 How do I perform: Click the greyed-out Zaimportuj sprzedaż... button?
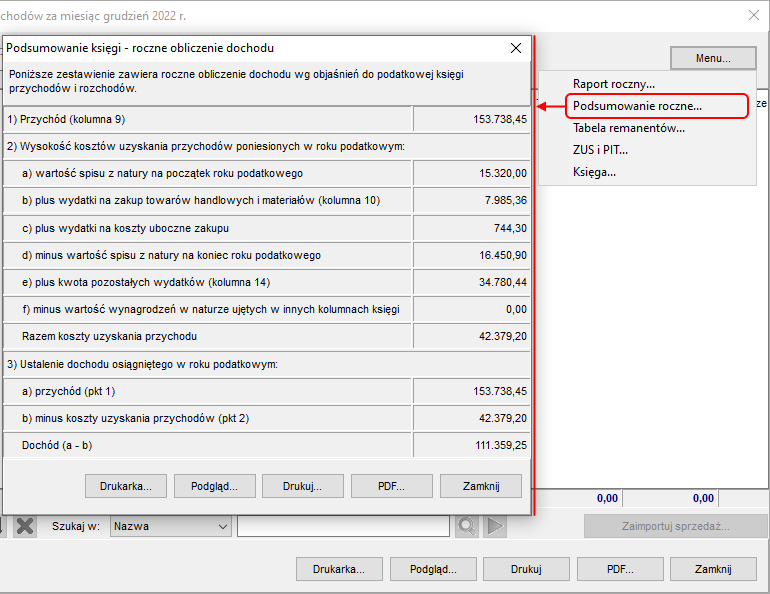coord(676,526)
